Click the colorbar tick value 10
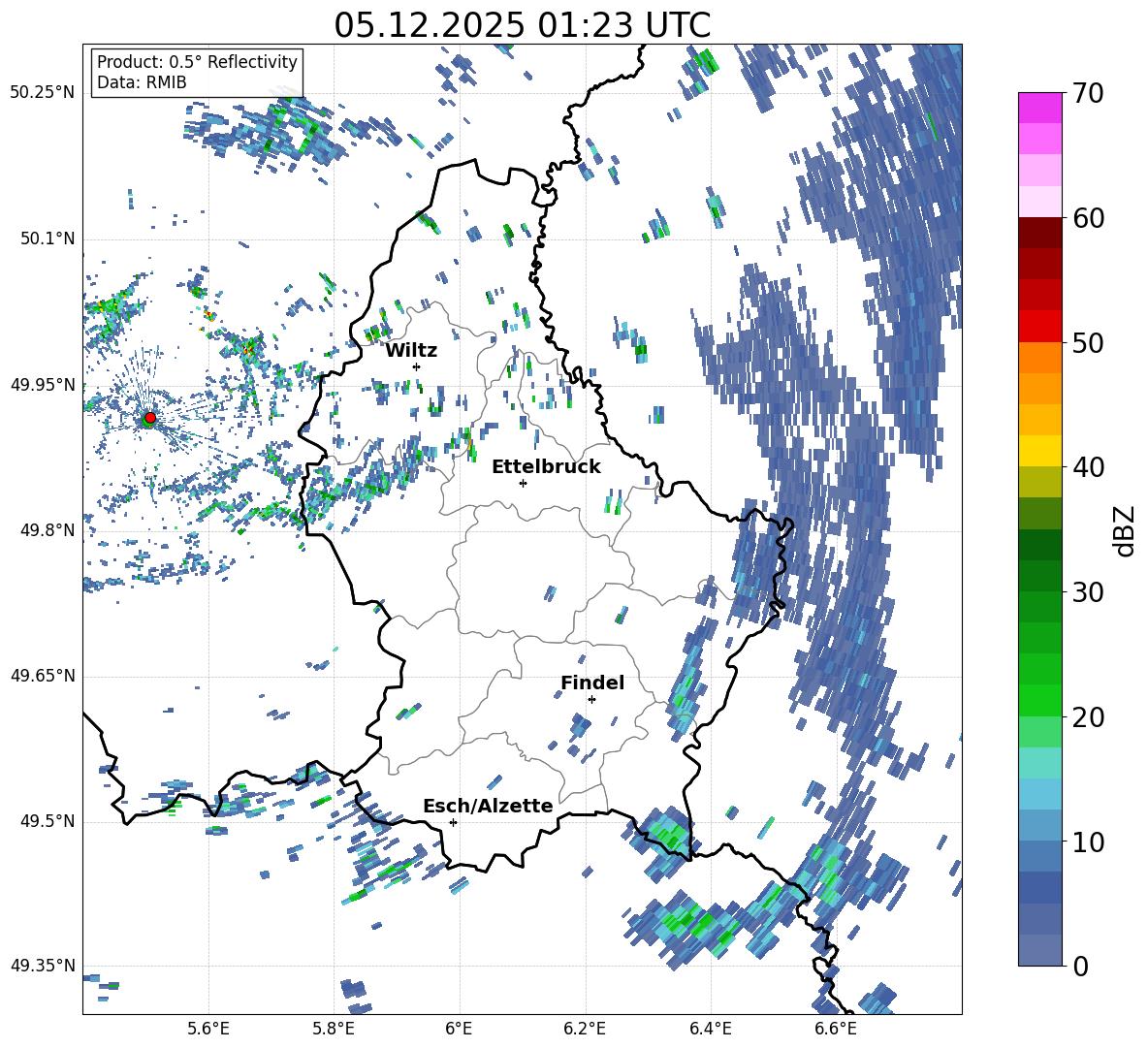 point(1088,842)
